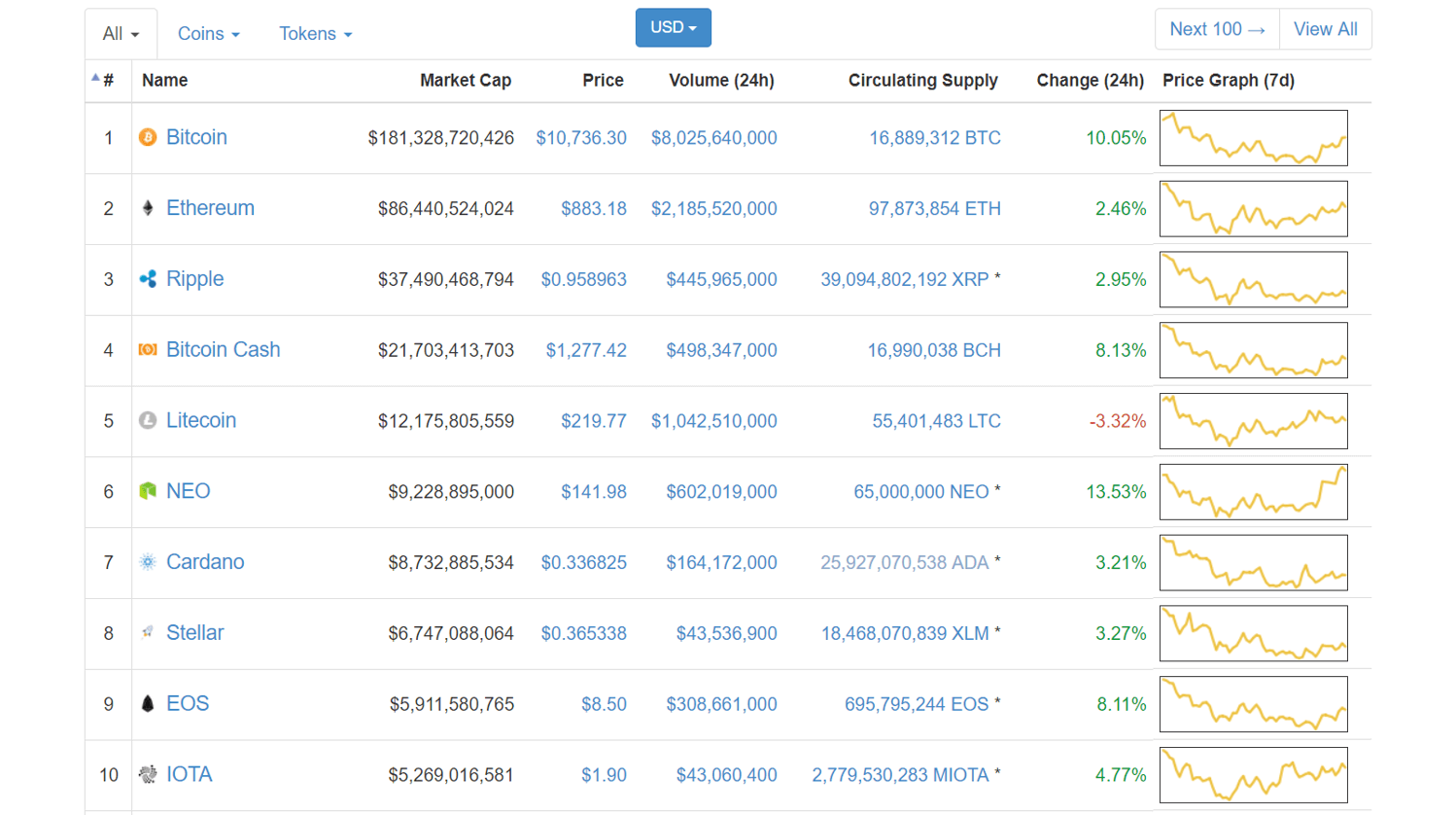Click the Cardano logo icon

pos(148,562)
